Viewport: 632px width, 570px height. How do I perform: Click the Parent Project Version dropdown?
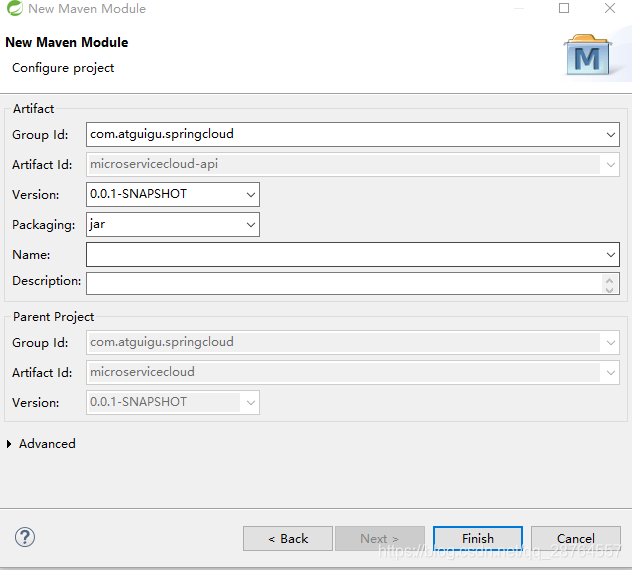pos(173,402)
